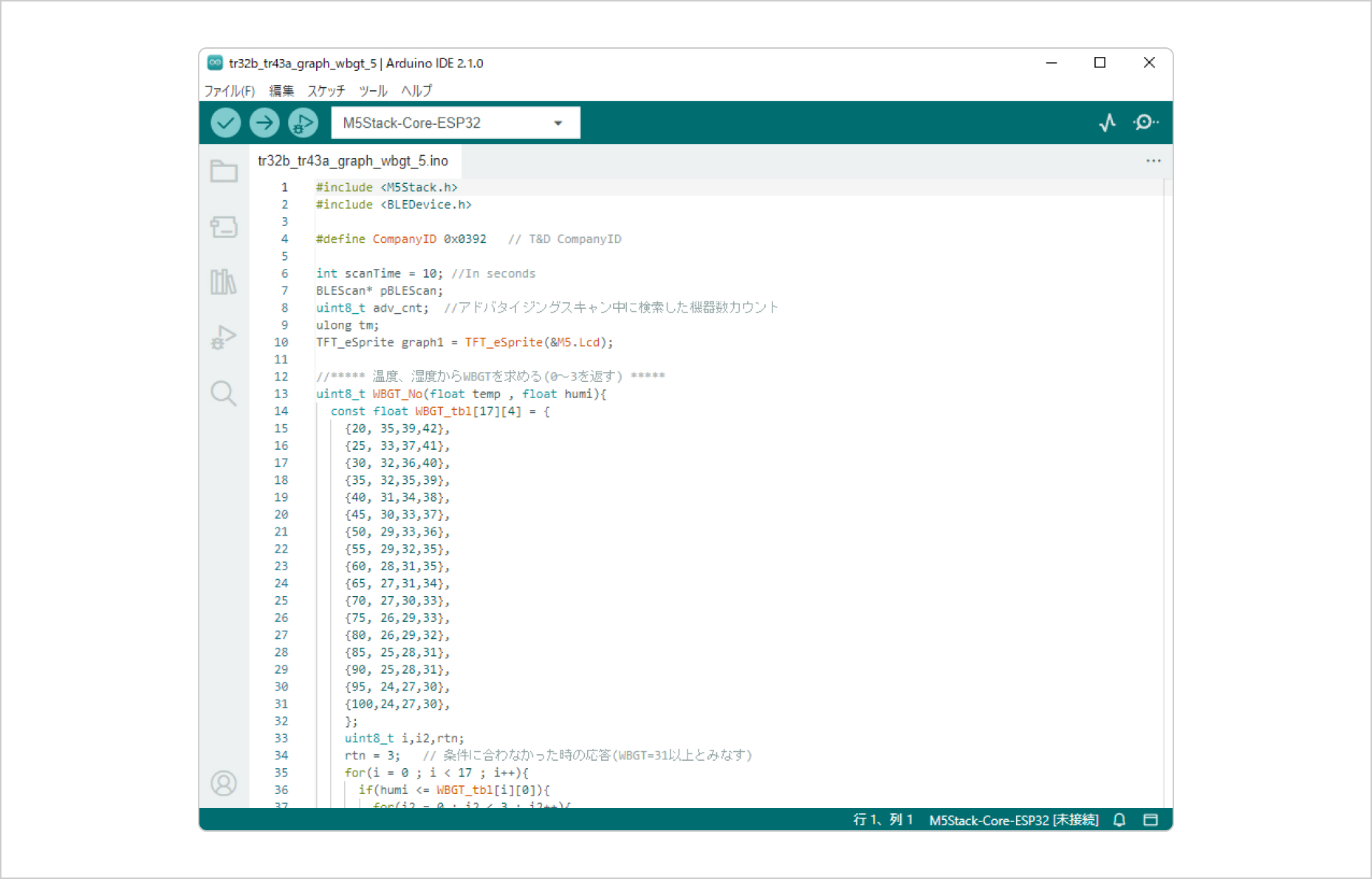
Task: Open the 編集 menu
Action: tap(281, 91)
